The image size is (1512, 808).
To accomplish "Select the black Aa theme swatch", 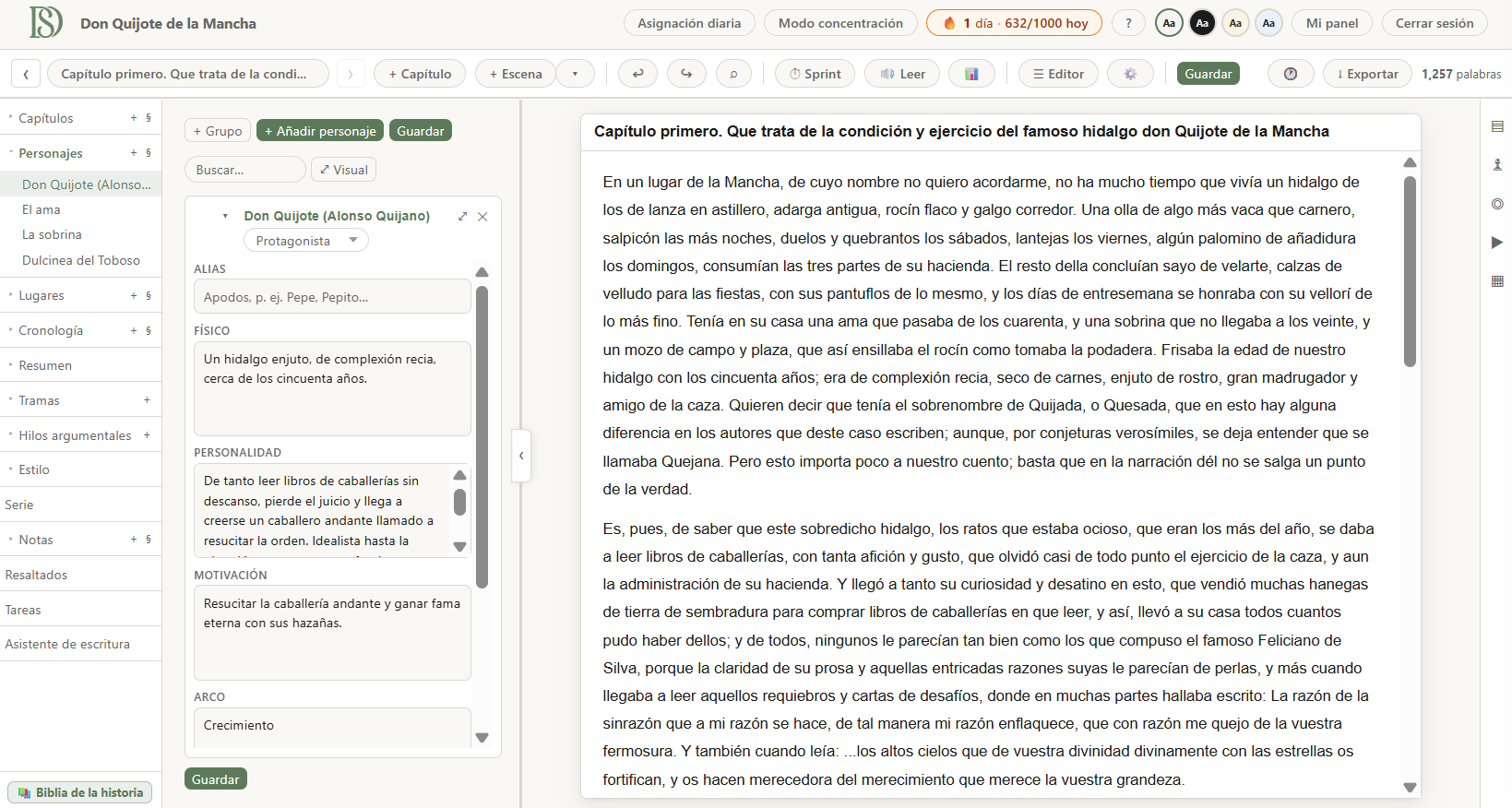I will (1202, 23).
